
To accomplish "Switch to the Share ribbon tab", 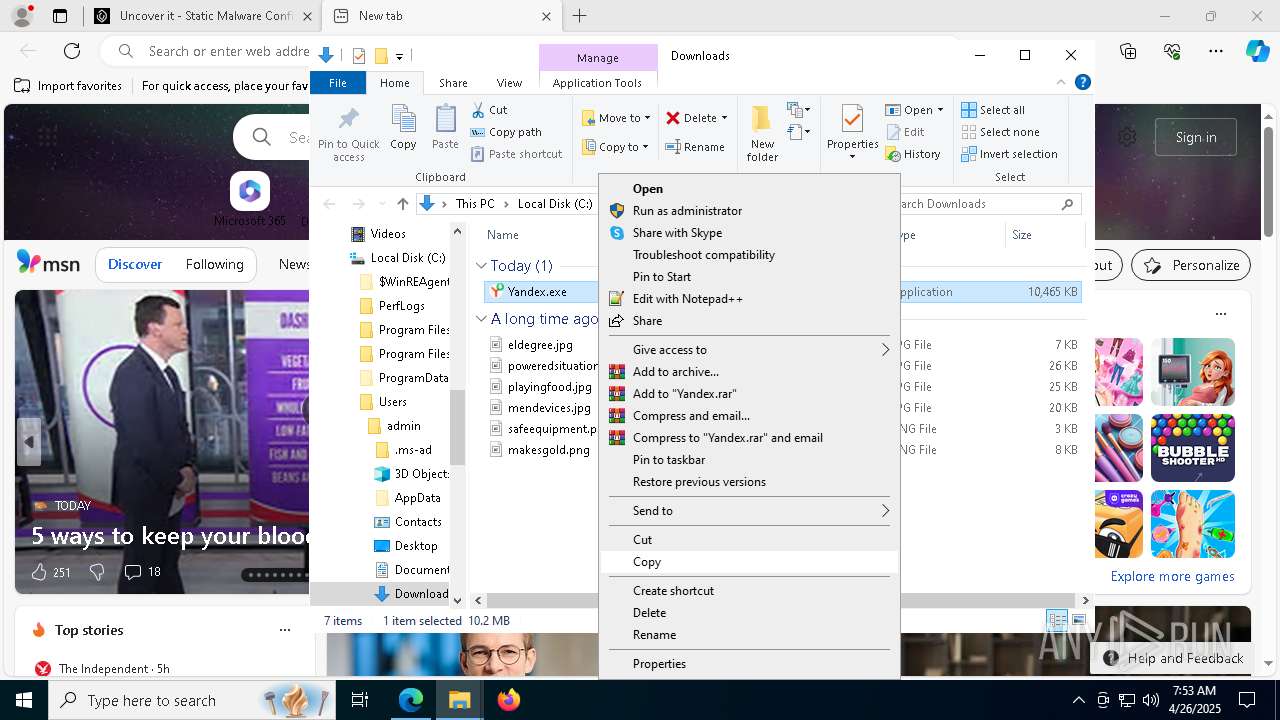I will (x=453, y=83).
